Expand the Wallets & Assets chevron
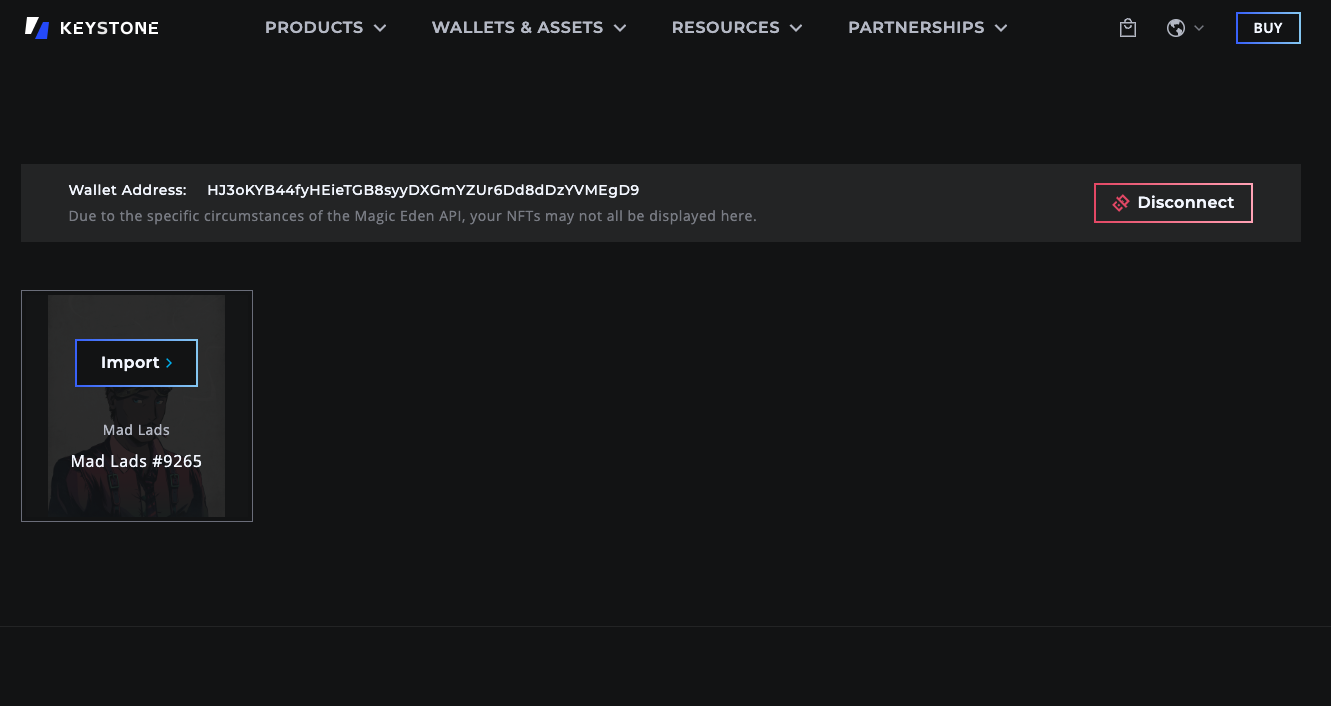 coord(620,28)
